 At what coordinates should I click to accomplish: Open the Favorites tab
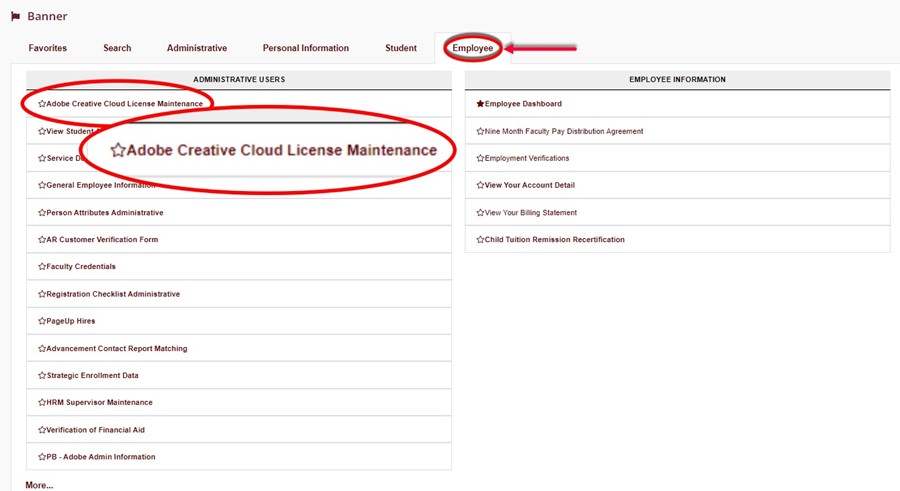[48, 48]
